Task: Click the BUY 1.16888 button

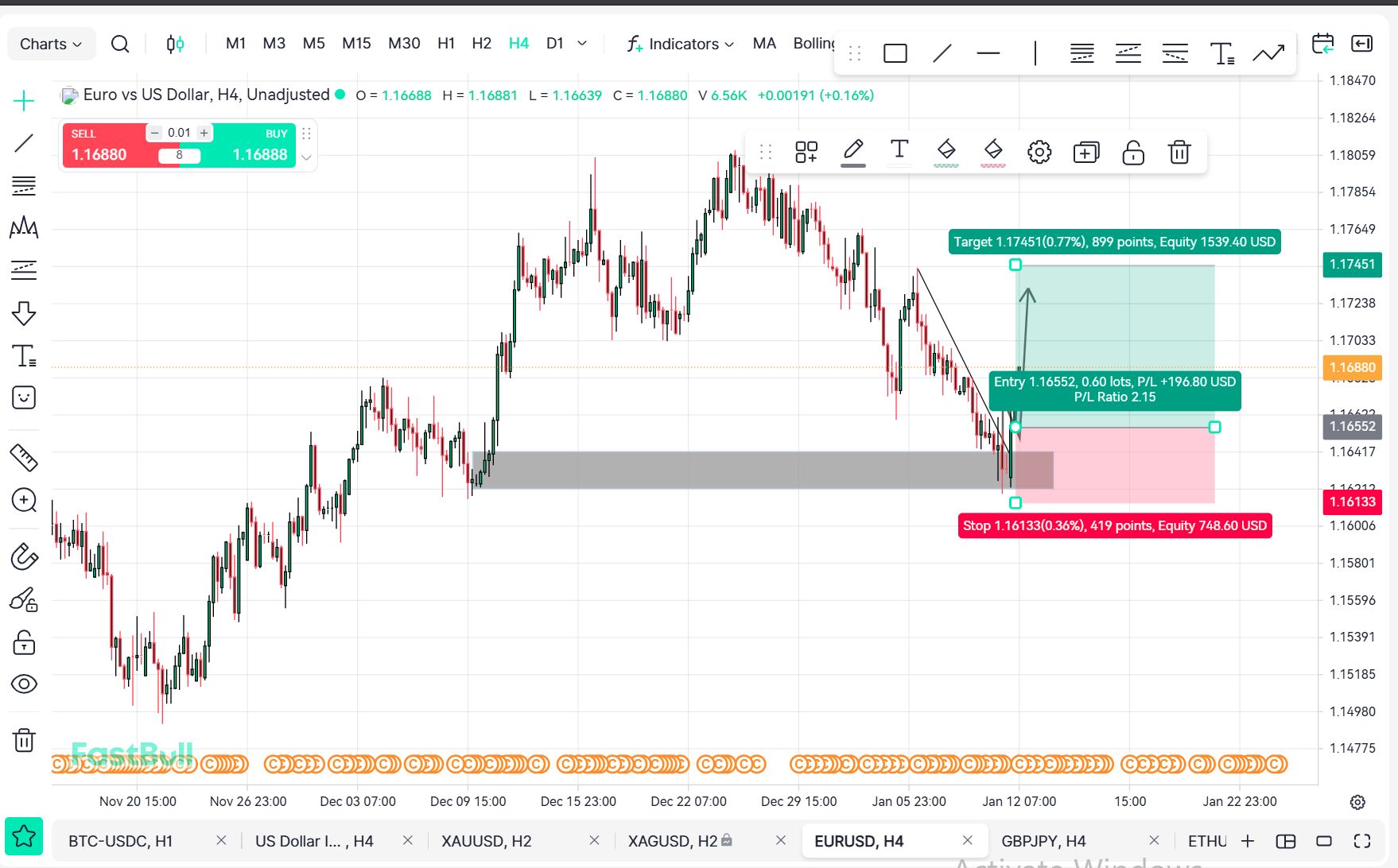Action: coord(254,145)
